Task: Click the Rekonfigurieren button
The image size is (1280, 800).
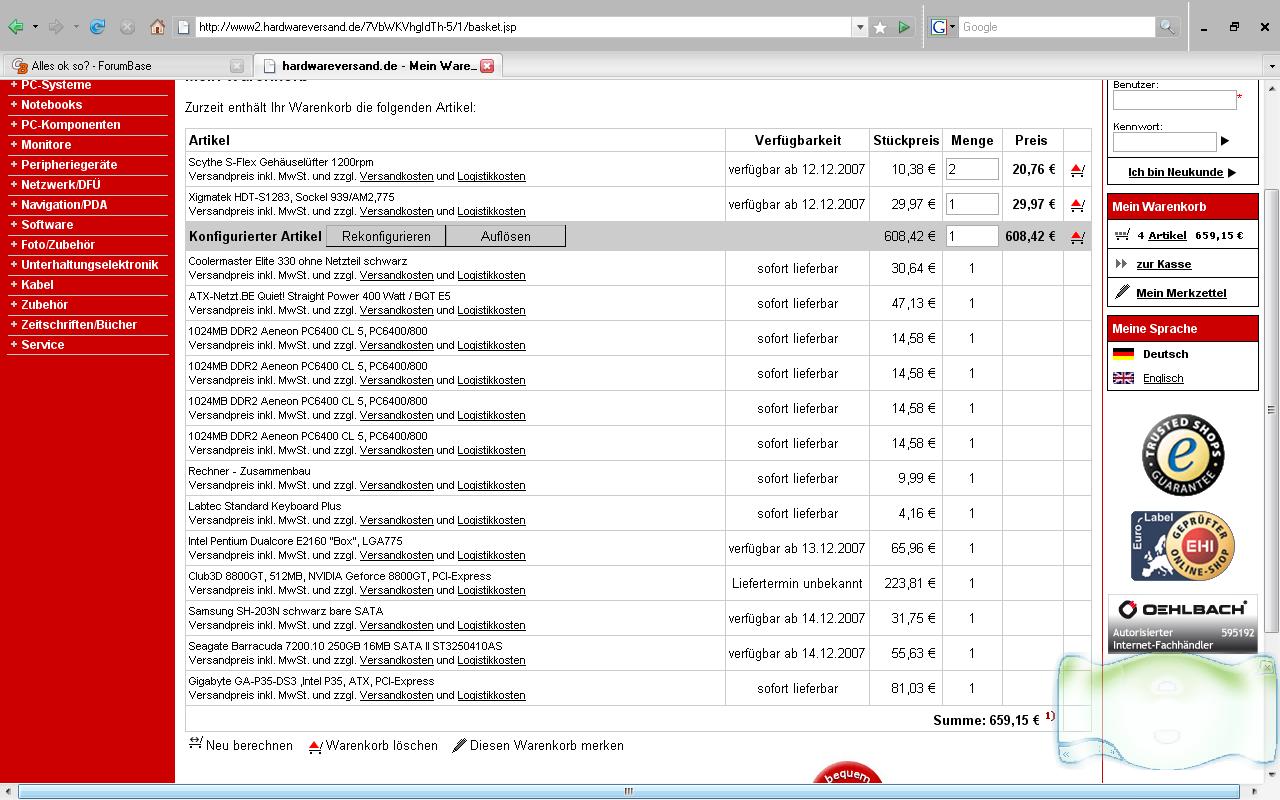Action: (x=386, y=236)
